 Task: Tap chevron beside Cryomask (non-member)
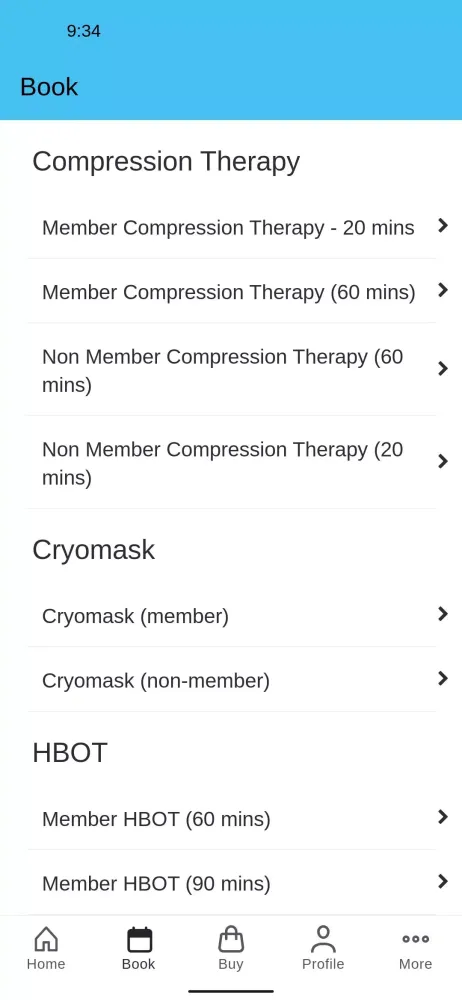coord(443,679)
